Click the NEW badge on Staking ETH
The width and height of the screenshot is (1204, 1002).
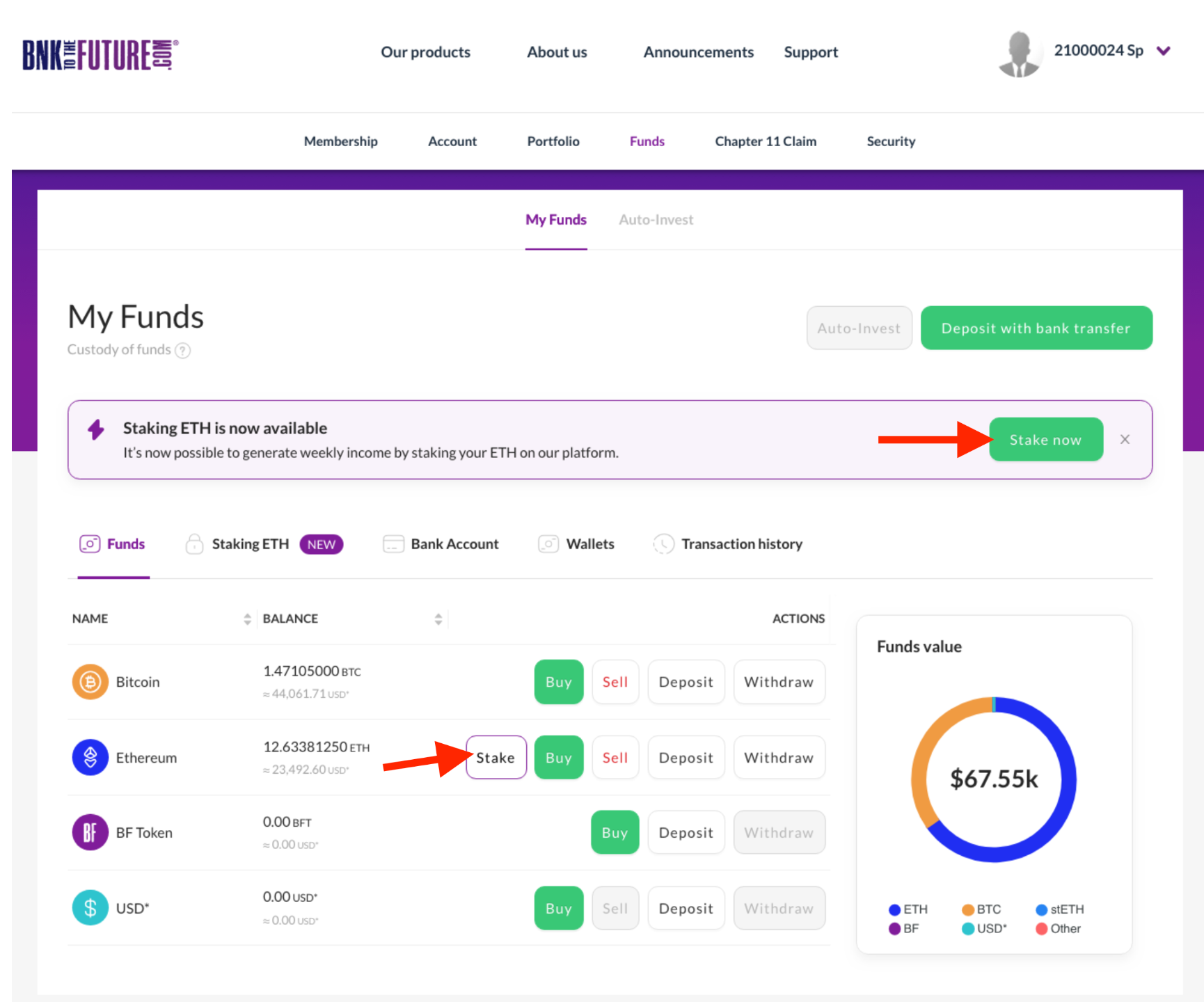click(322, 544)
